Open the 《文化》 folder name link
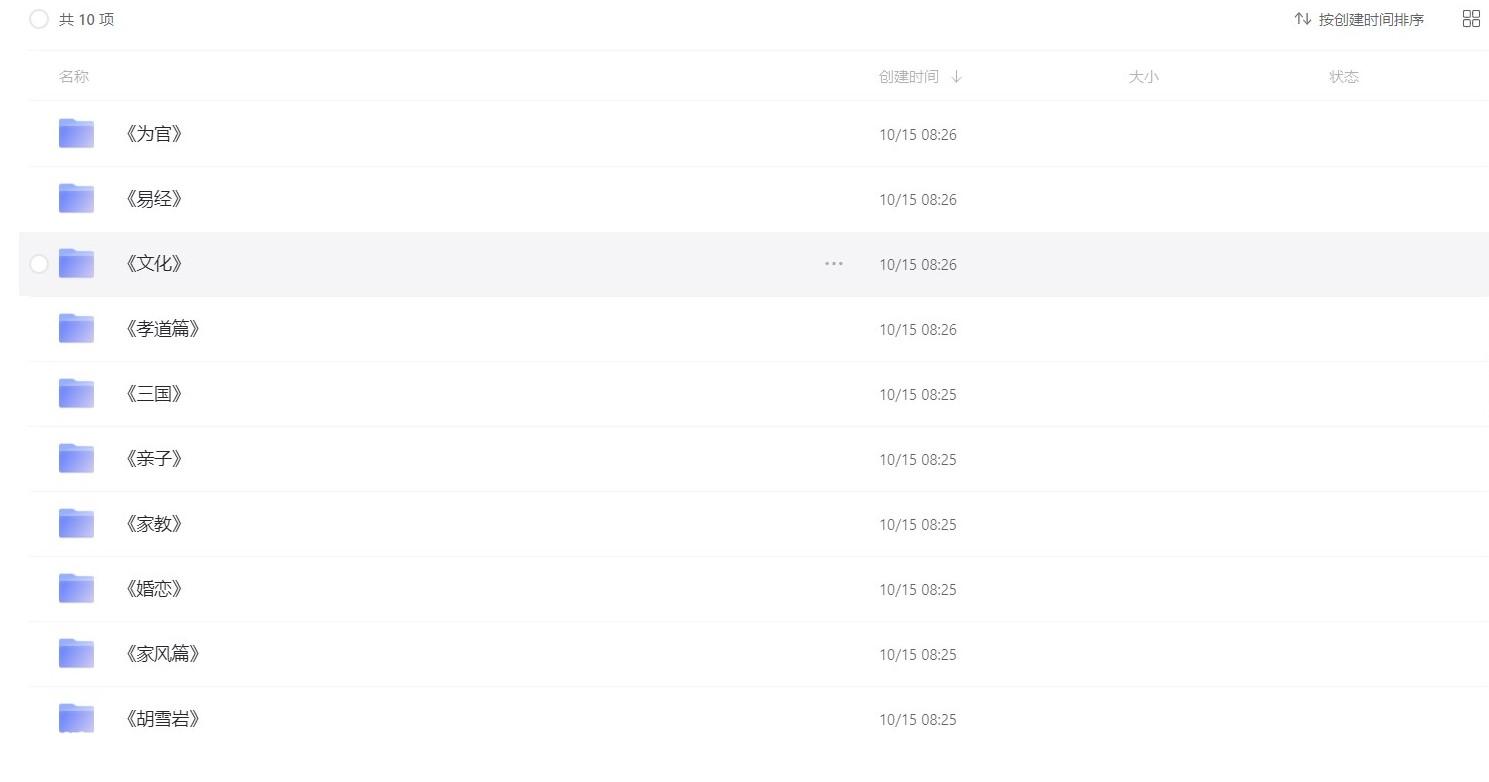Image resolution: width=1489 pixels, height=782 pixels. (x=153, y=264)
